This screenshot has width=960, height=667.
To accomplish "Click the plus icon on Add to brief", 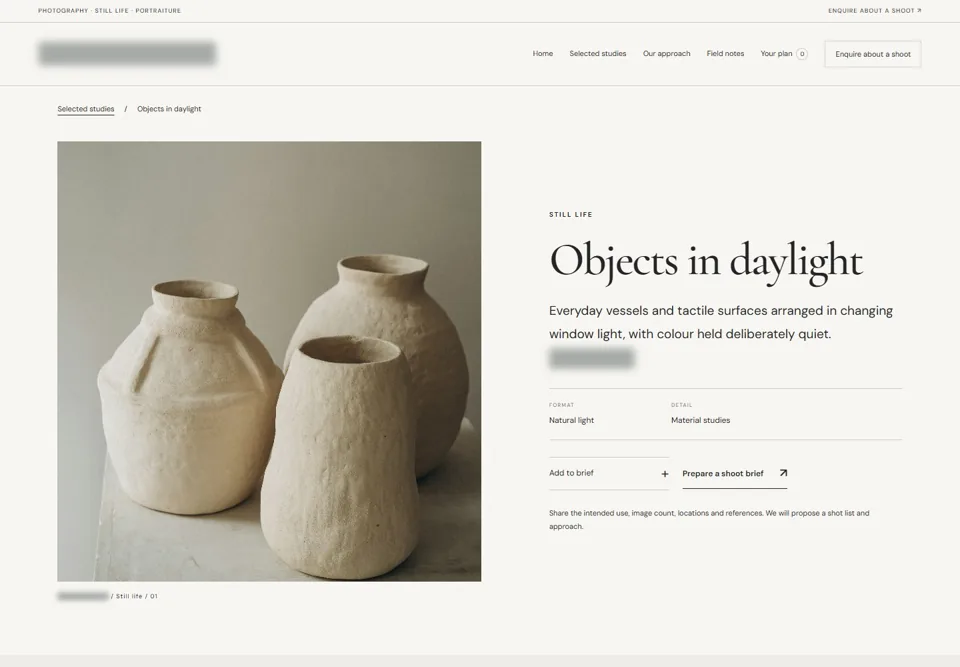I will (x=665, y=473).
